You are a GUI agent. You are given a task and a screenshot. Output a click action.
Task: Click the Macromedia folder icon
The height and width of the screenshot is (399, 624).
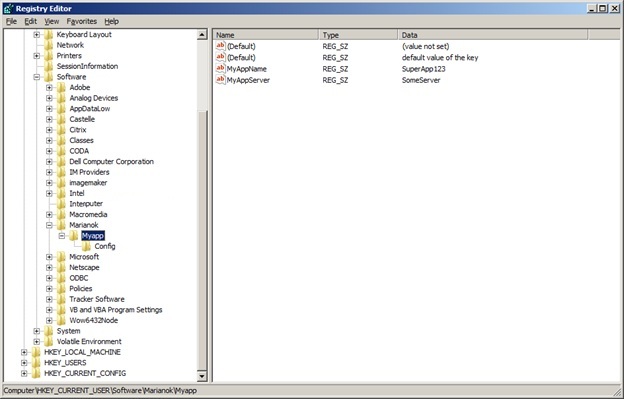(x=61, y=214)
